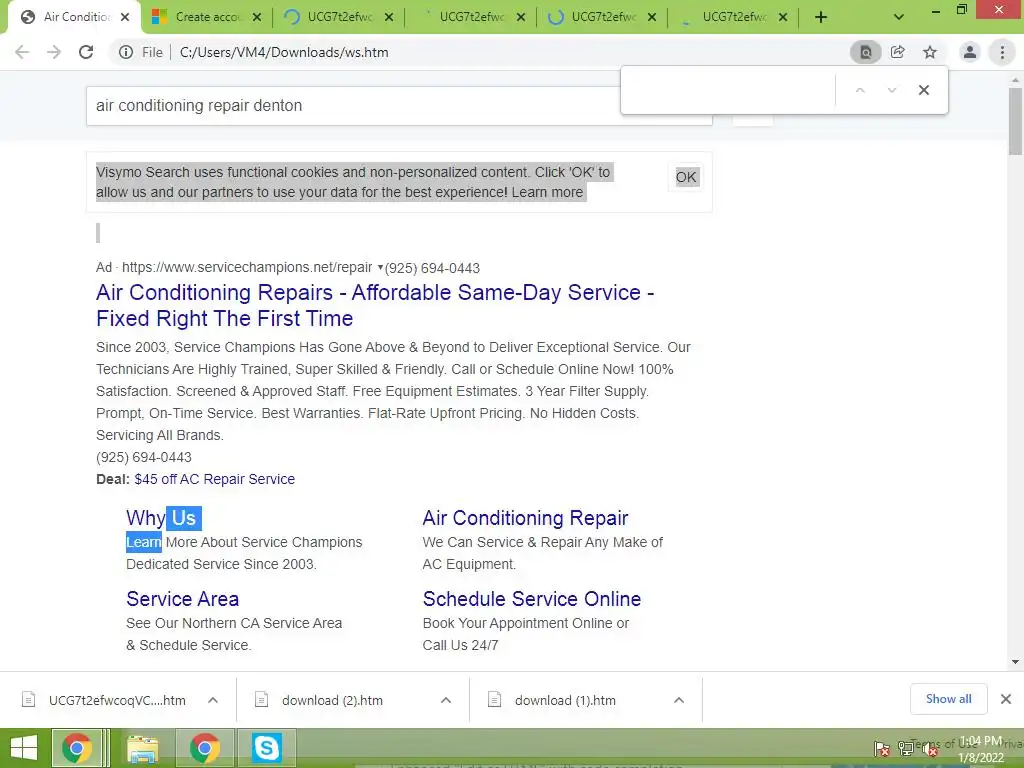The height and width of the screenshot is (768, 1024).
Task: Open the Learn more cookie link
Action: [x=547, y=192]
